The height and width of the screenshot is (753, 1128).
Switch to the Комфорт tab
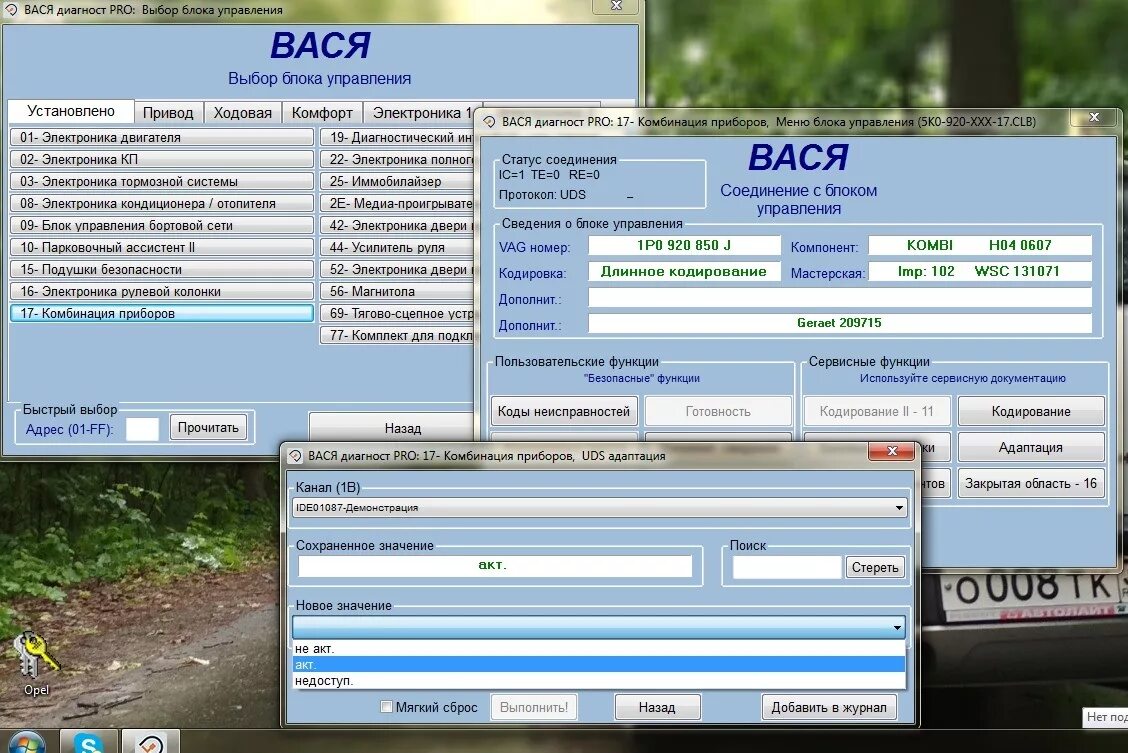(322, 113)
